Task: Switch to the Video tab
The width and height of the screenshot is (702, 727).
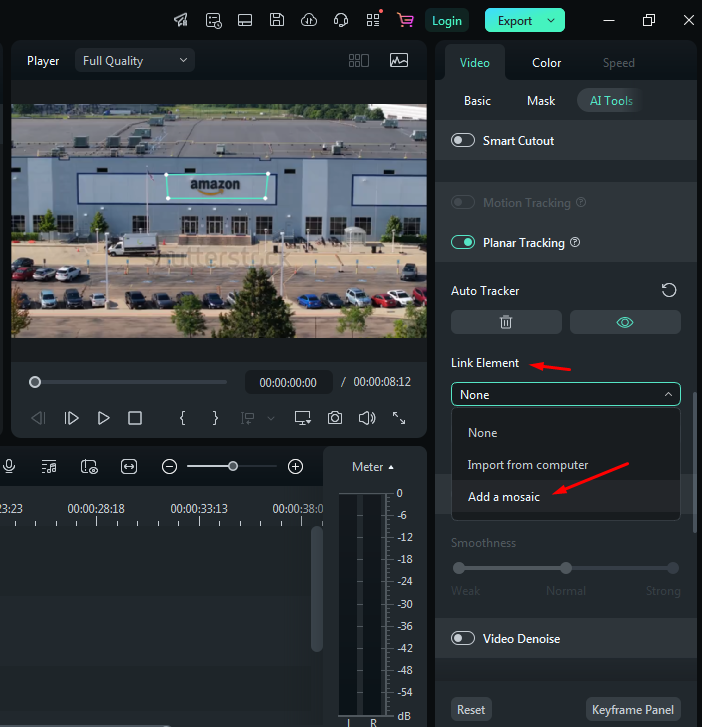Action: click(x=474, y=63)
